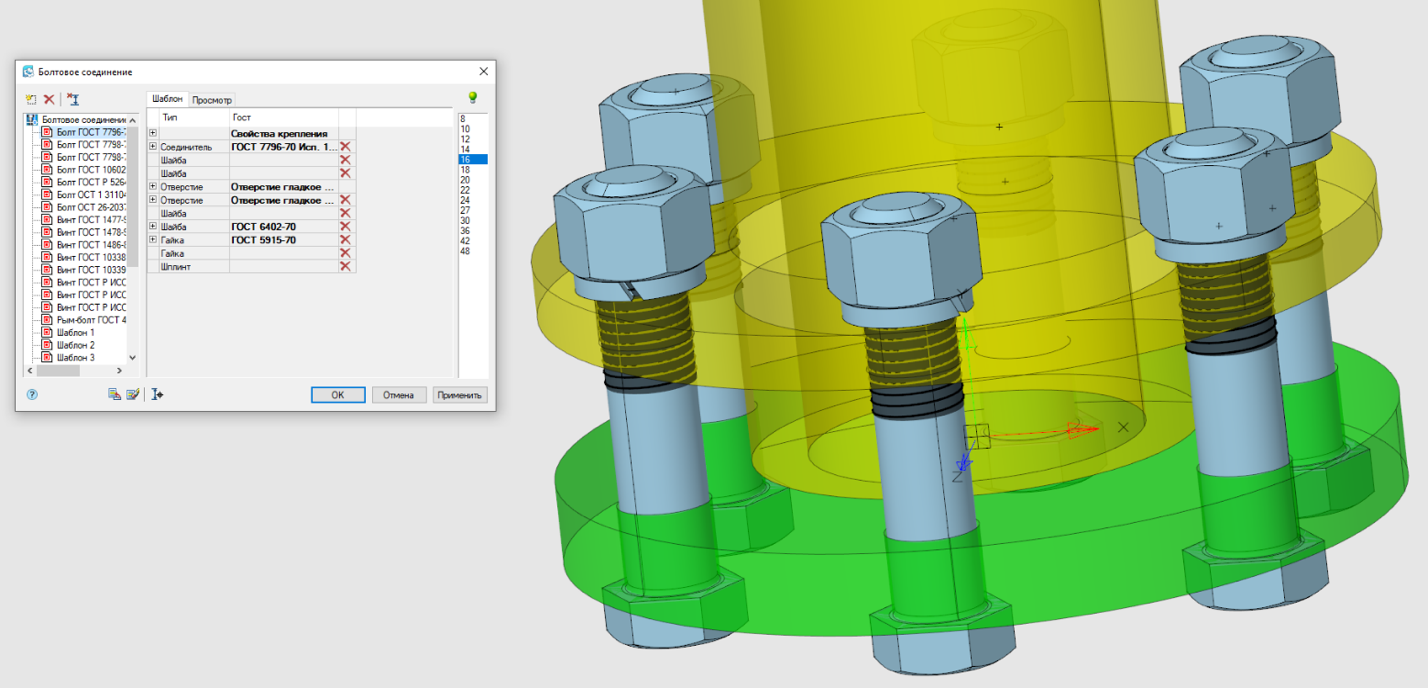Click the insert point icon left of OK

click(157, 395)
